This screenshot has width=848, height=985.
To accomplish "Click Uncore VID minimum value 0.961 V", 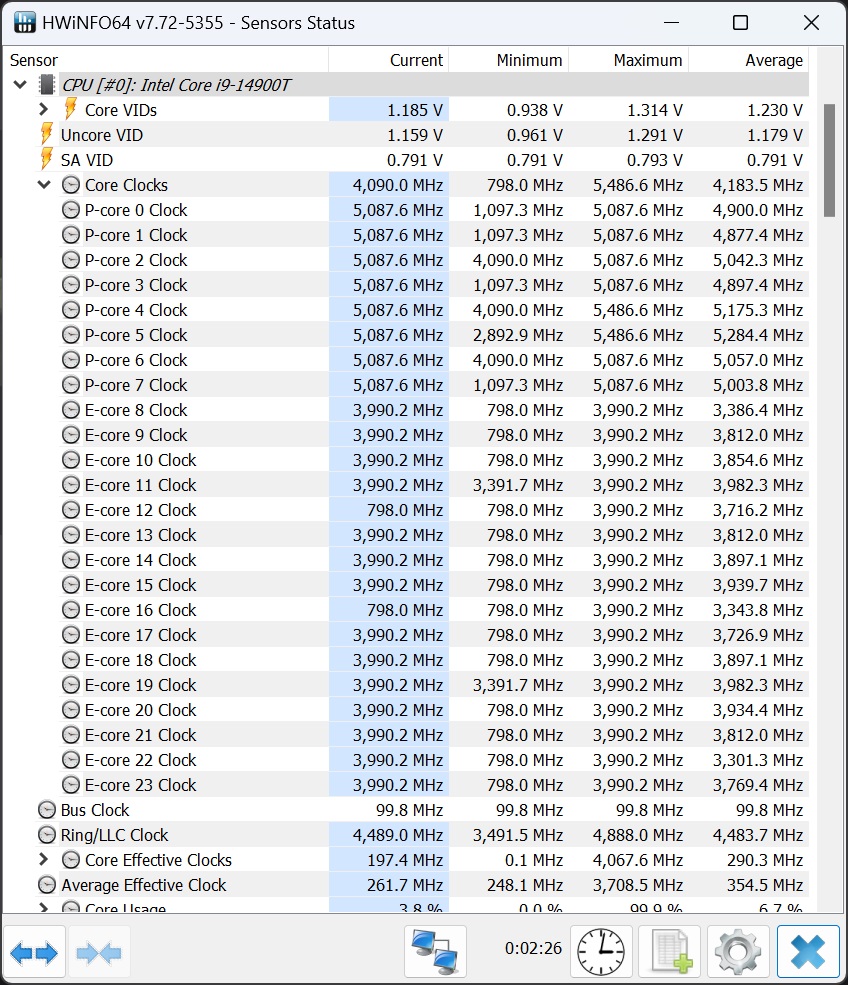I will coord(535,135).
